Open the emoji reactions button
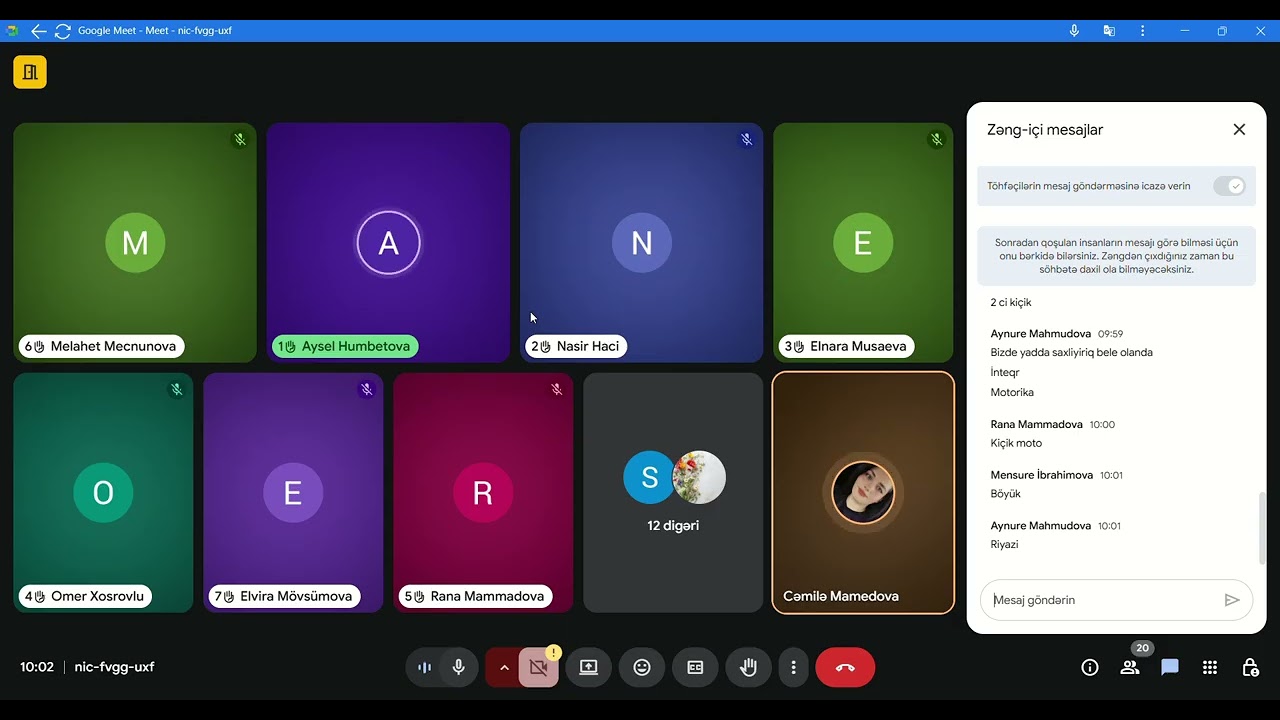 (642, 667)
